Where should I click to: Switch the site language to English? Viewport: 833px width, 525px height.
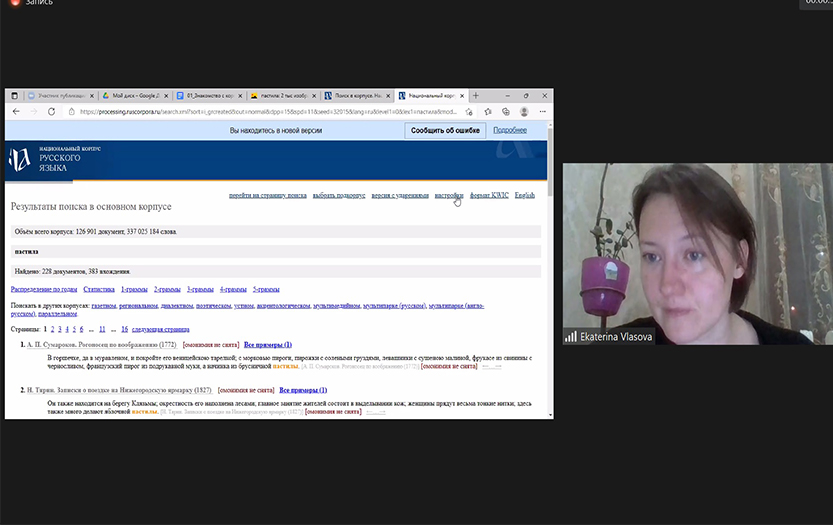click(524, 195)
